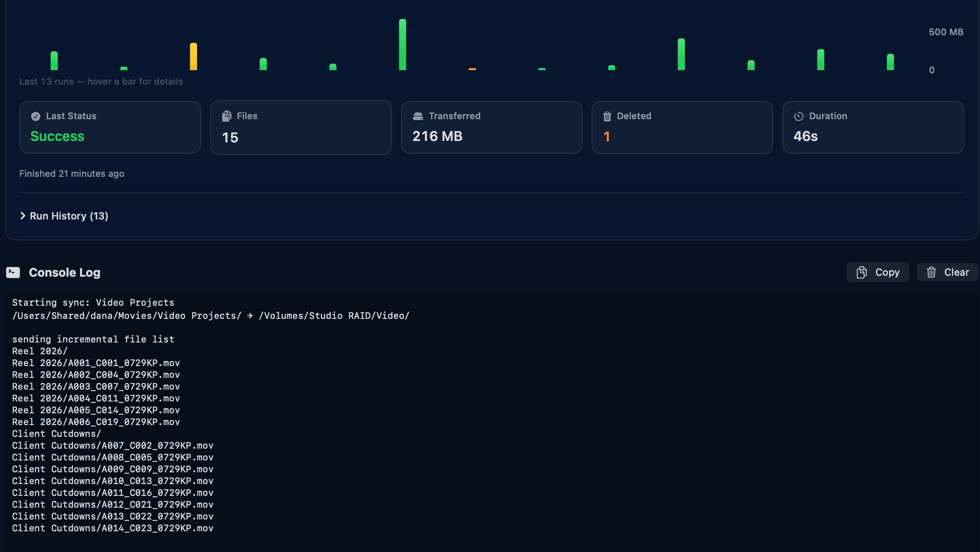Click log line A010_C013_0729KP.mov
Image resolution: width=980 pixels, height=552 pixels.
[112, 481]
